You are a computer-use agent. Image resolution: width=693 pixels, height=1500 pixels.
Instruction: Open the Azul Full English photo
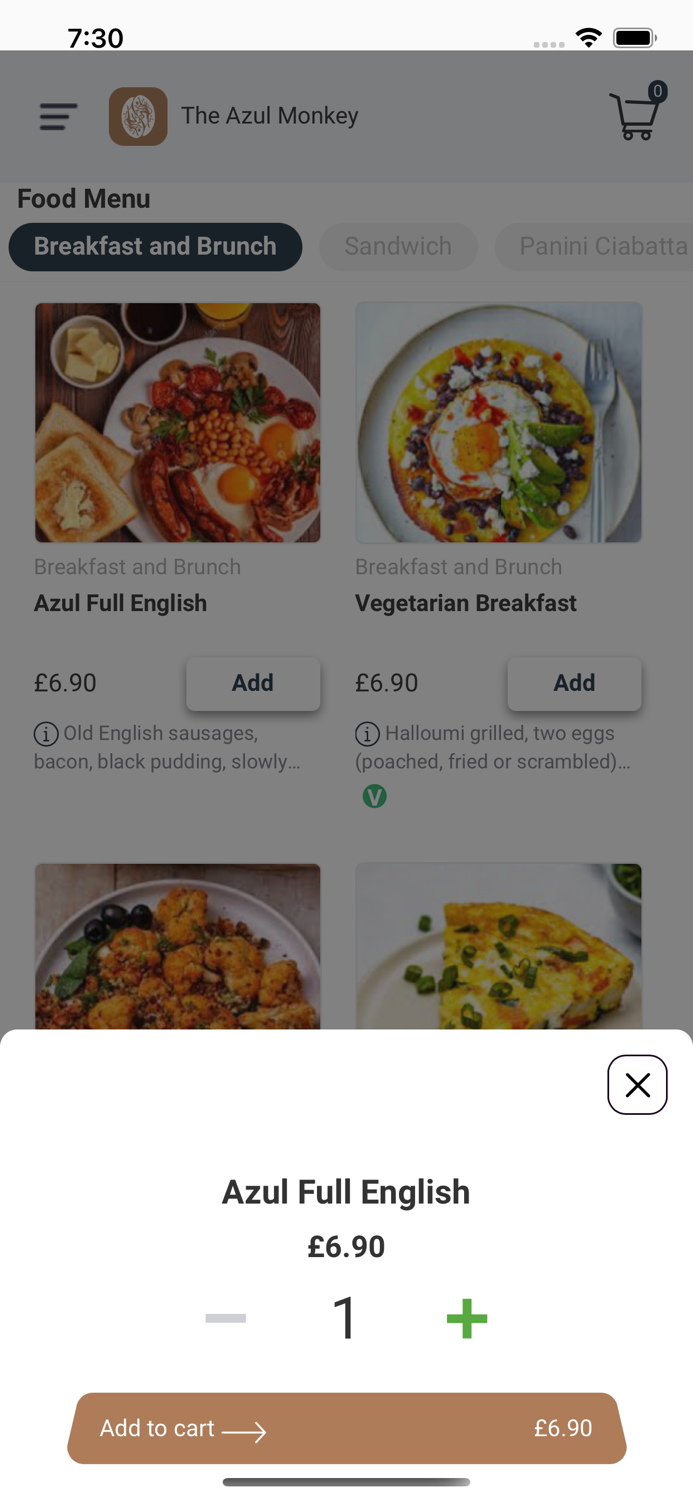178,423
